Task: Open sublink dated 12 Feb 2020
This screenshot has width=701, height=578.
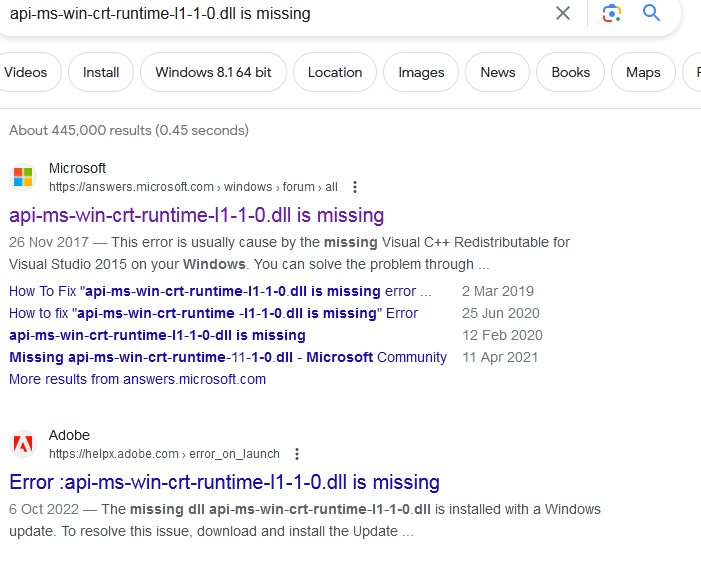Action: point(157,335)
